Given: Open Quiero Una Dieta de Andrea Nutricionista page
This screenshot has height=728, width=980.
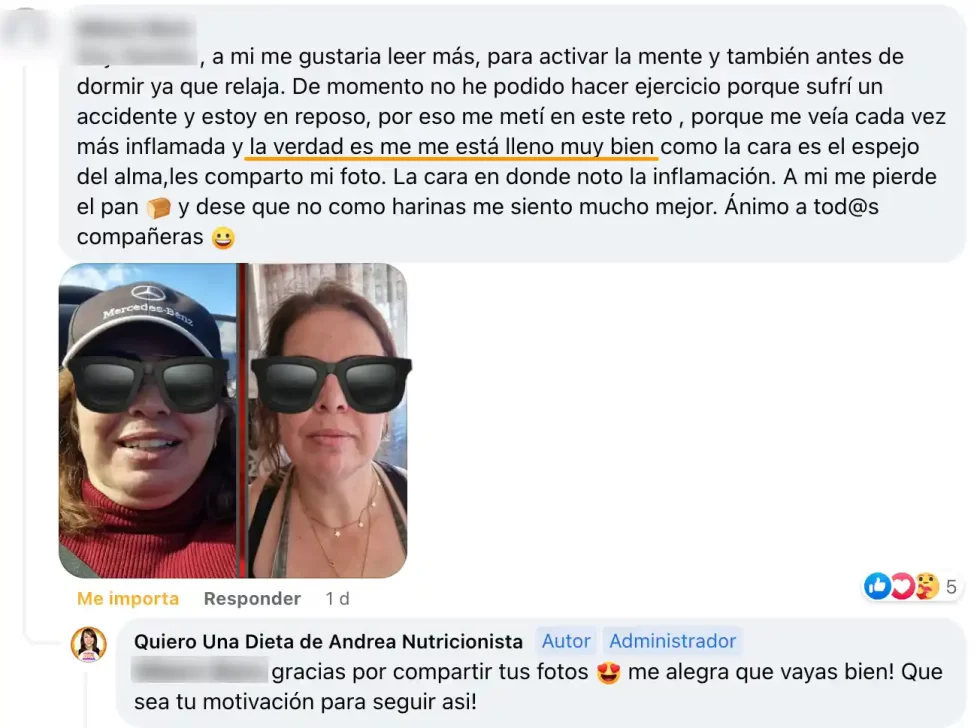Looking at the screenshot, I should 328,642.
